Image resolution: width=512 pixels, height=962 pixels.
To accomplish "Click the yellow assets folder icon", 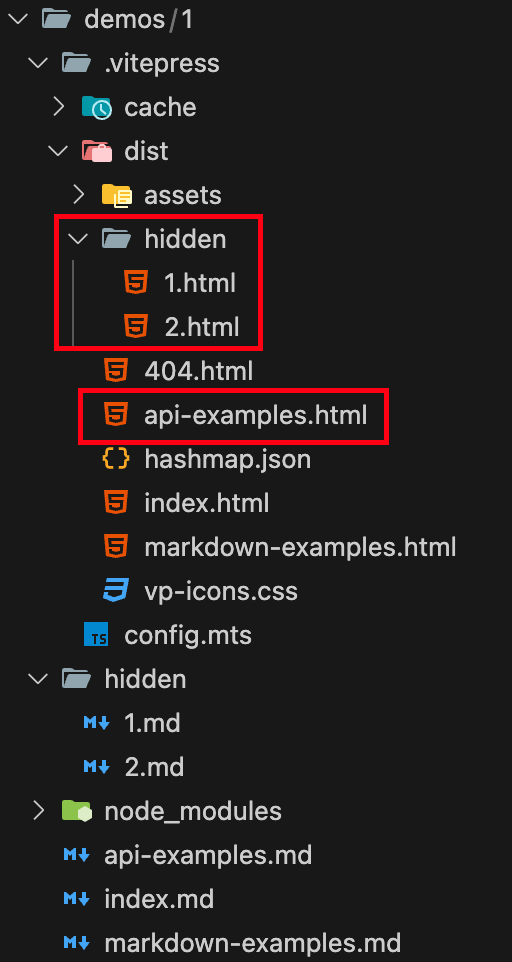I will [117, 195].
